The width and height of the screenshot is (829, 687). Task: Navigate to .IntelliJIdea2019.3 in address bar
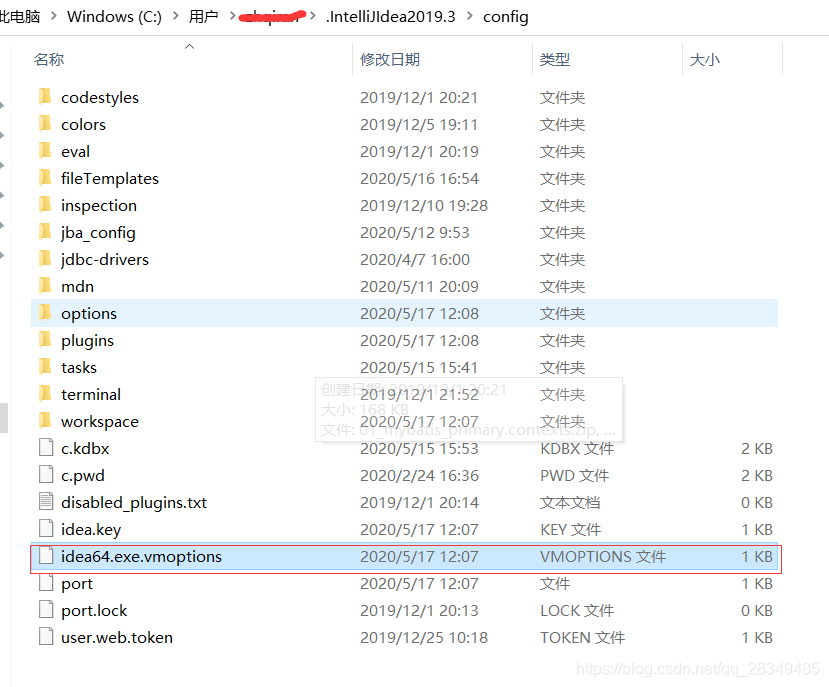point(391,17)
